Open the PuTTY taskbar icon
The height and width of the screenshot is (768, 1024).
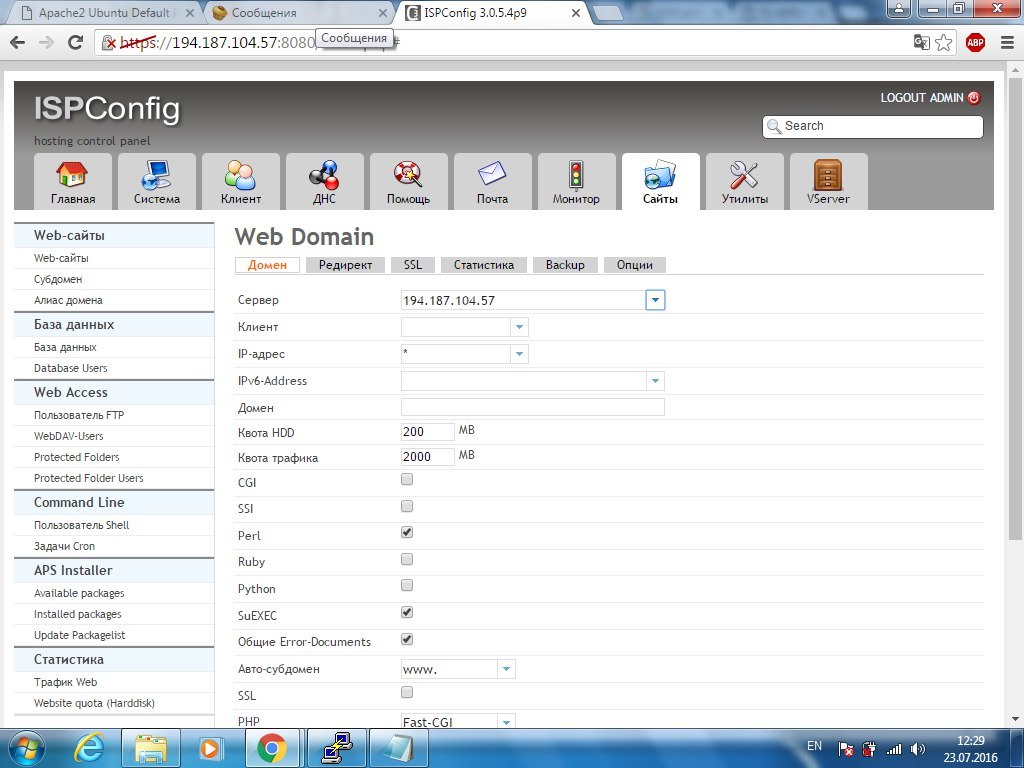click(338, 748)
